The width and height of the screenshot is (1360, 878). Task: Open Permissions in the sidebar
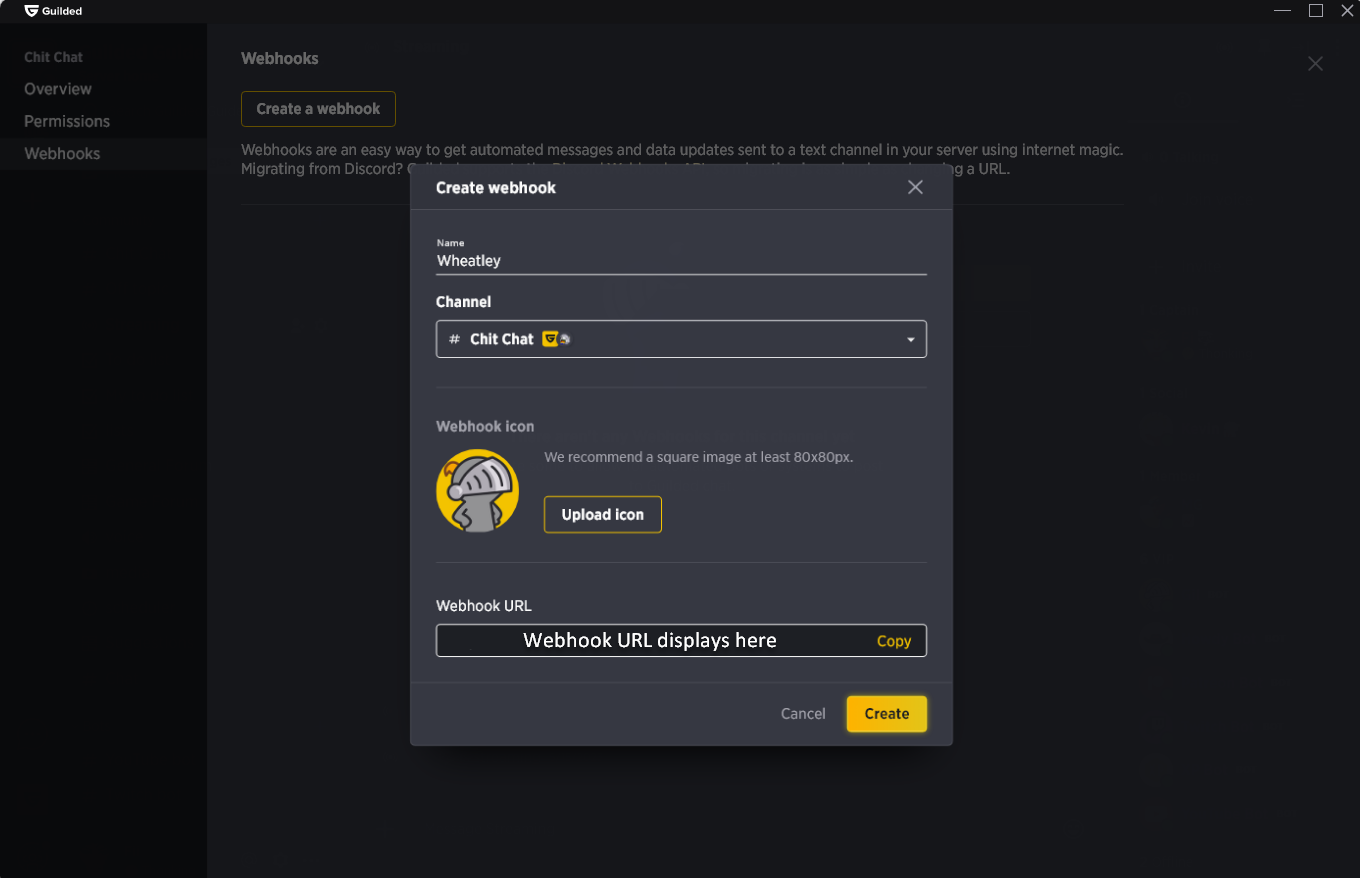pos(67,121)
